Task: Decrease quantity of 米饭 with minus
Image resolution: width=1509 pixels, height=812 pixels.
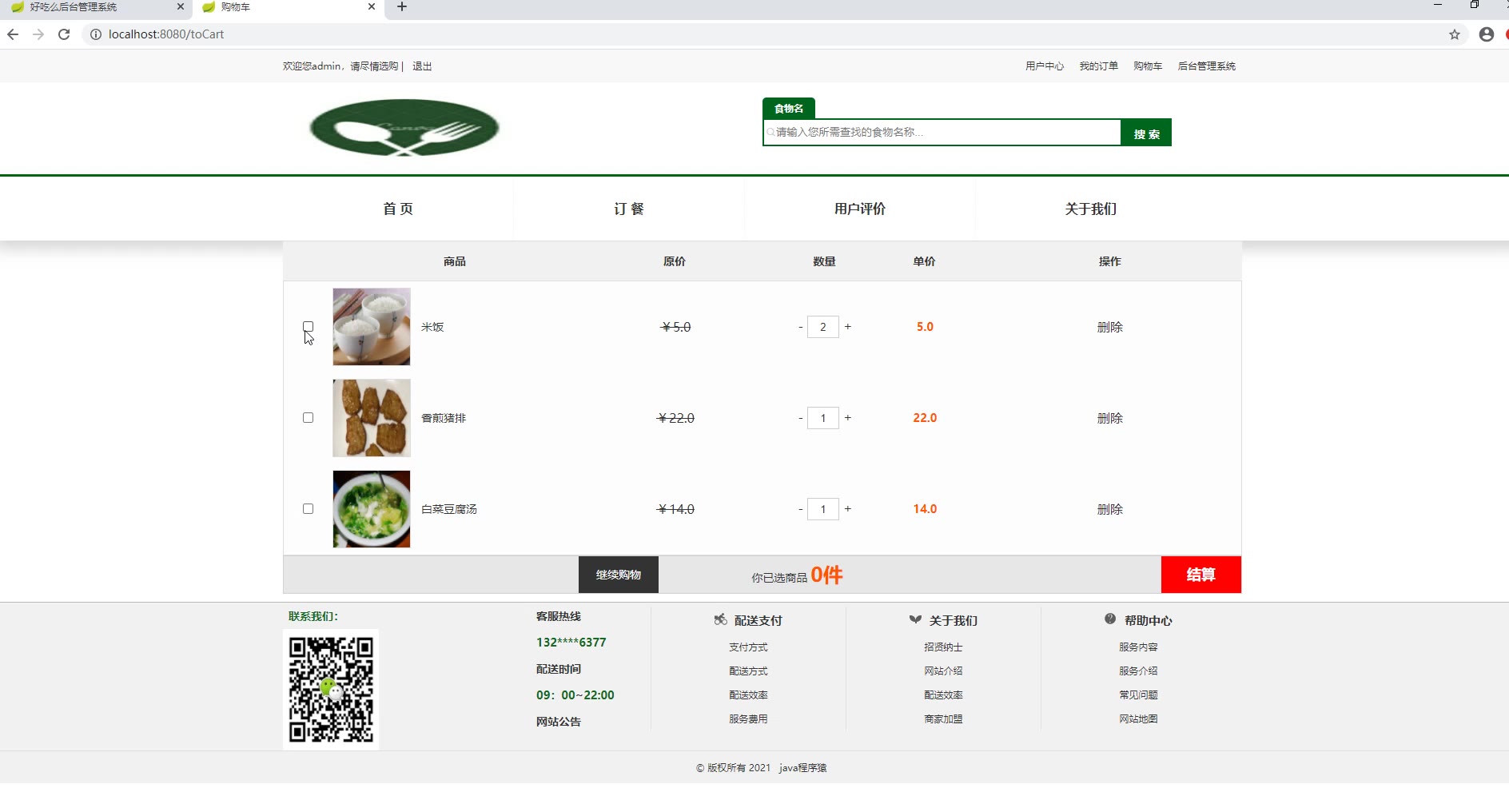Action: 800,327
